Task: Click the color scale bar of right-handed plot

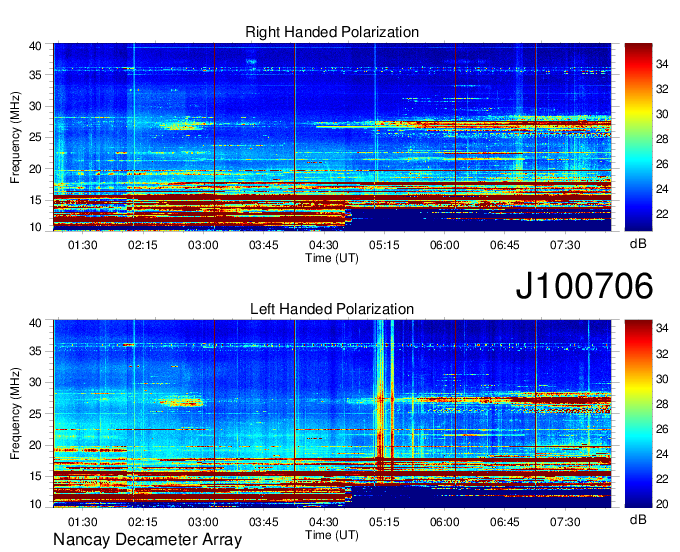Action: tap(638, 137)
